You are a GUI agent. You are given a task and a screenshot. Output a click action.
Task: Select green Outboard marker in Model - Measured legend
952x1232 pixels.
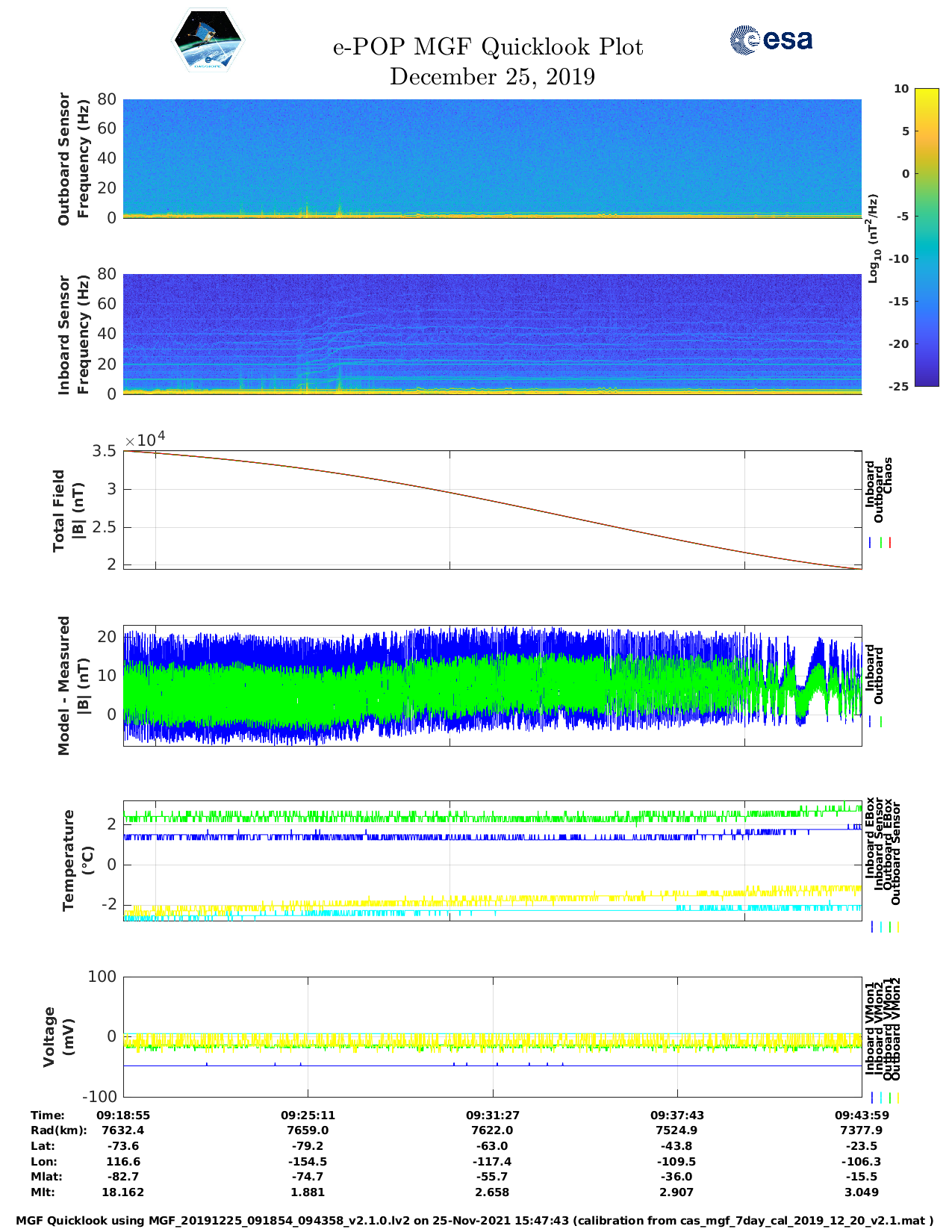881,722
